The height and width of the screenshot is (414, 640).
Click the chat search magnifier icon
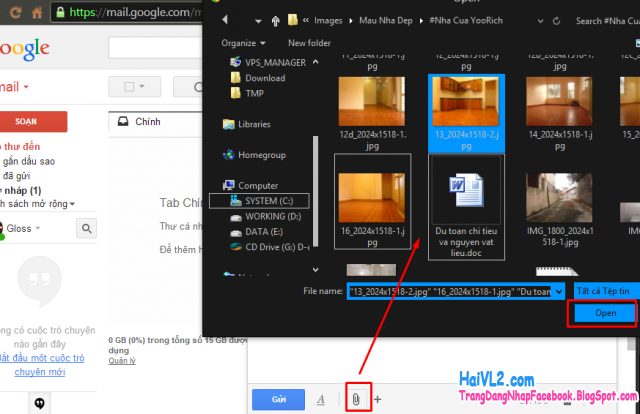coord(87,228)
